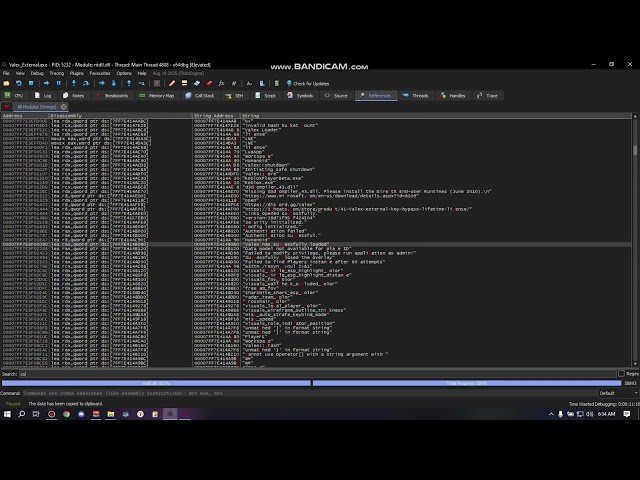Select the "Initiating safe shutdown" string row
Viewport: 640px width, 480px height.
[316, 169]
